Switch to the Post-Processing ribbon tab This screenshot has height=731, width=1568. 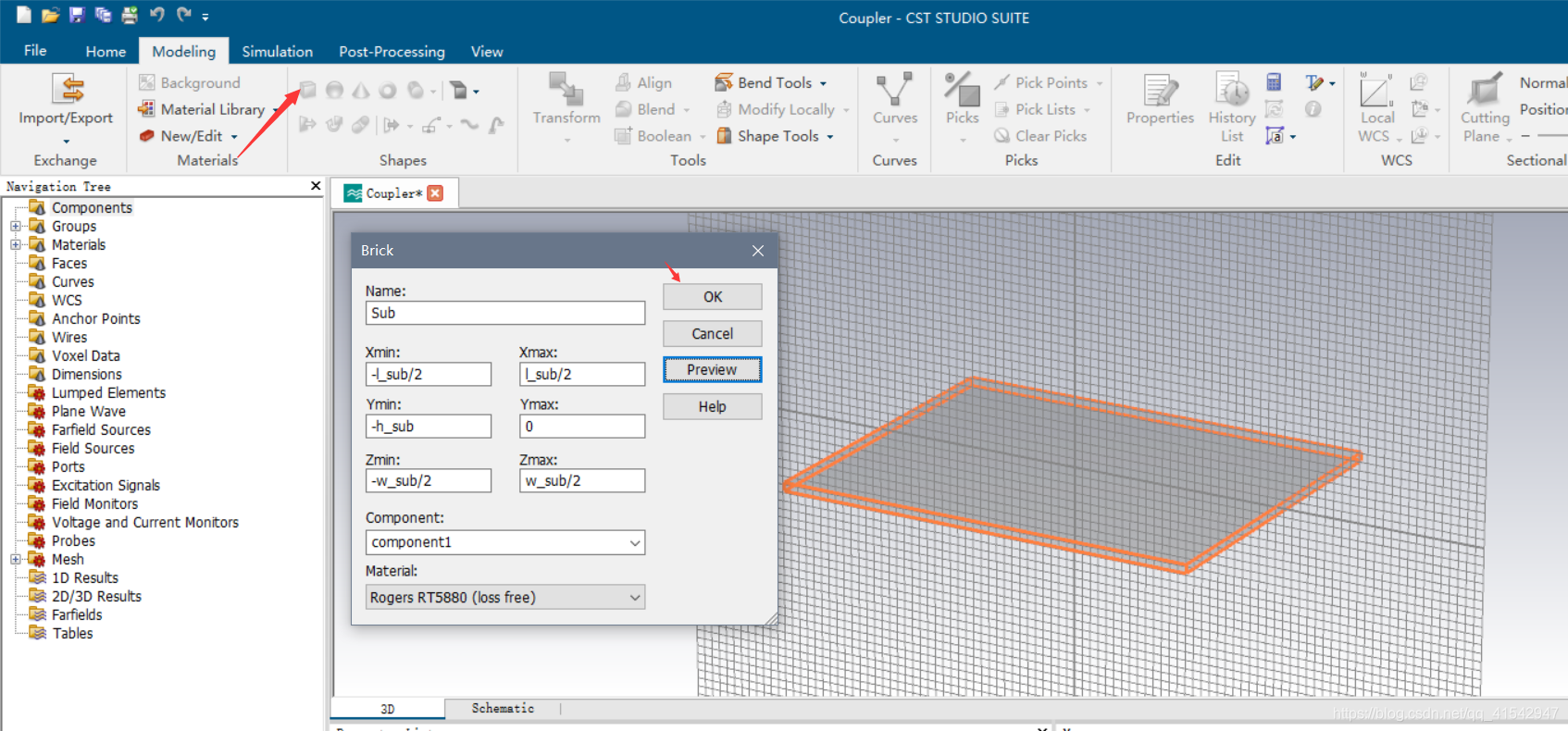tap(392, 52)
